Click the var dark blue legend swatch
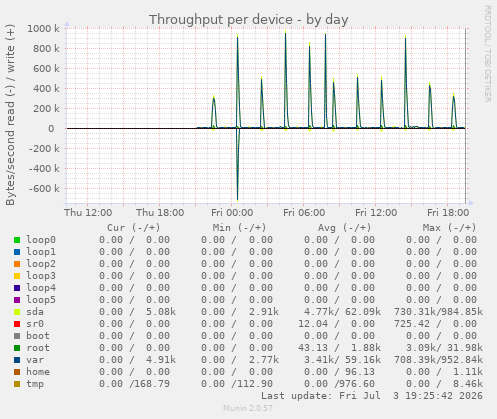Image resolution: width=497 pixels, height=419 pixels. coord(17,360)
